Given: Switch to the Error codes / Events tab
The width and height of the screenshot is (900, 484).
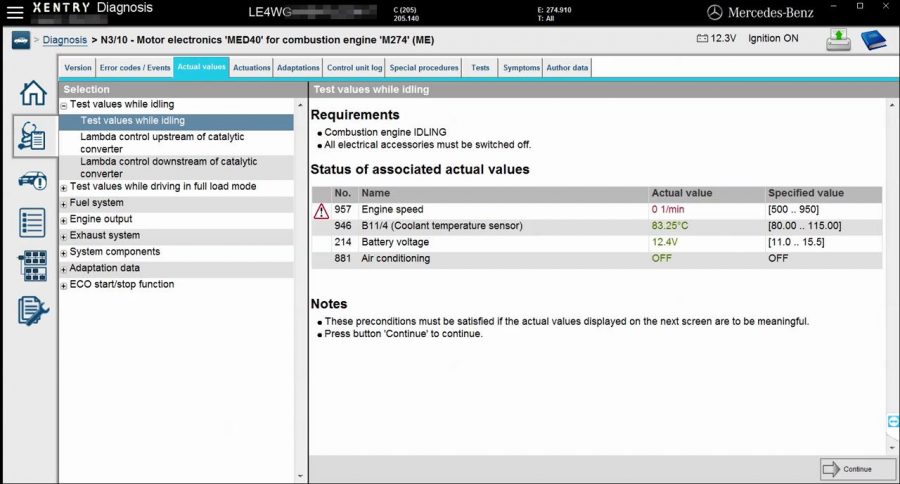Looking at the screenshot, I should [x=135, y=68].
